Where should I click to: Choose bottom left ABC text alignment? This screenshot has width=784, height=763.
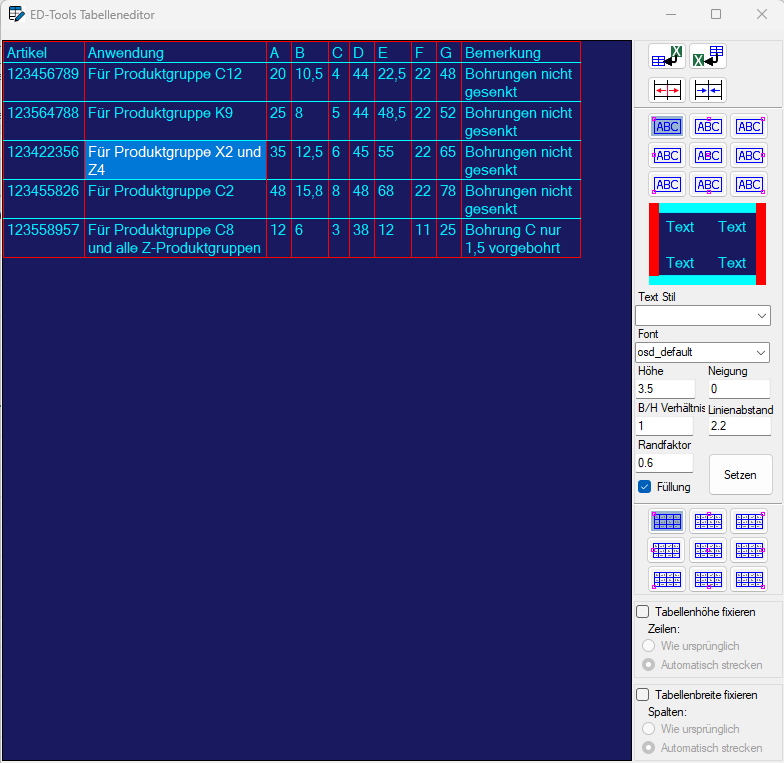click(x=667, y=184)
